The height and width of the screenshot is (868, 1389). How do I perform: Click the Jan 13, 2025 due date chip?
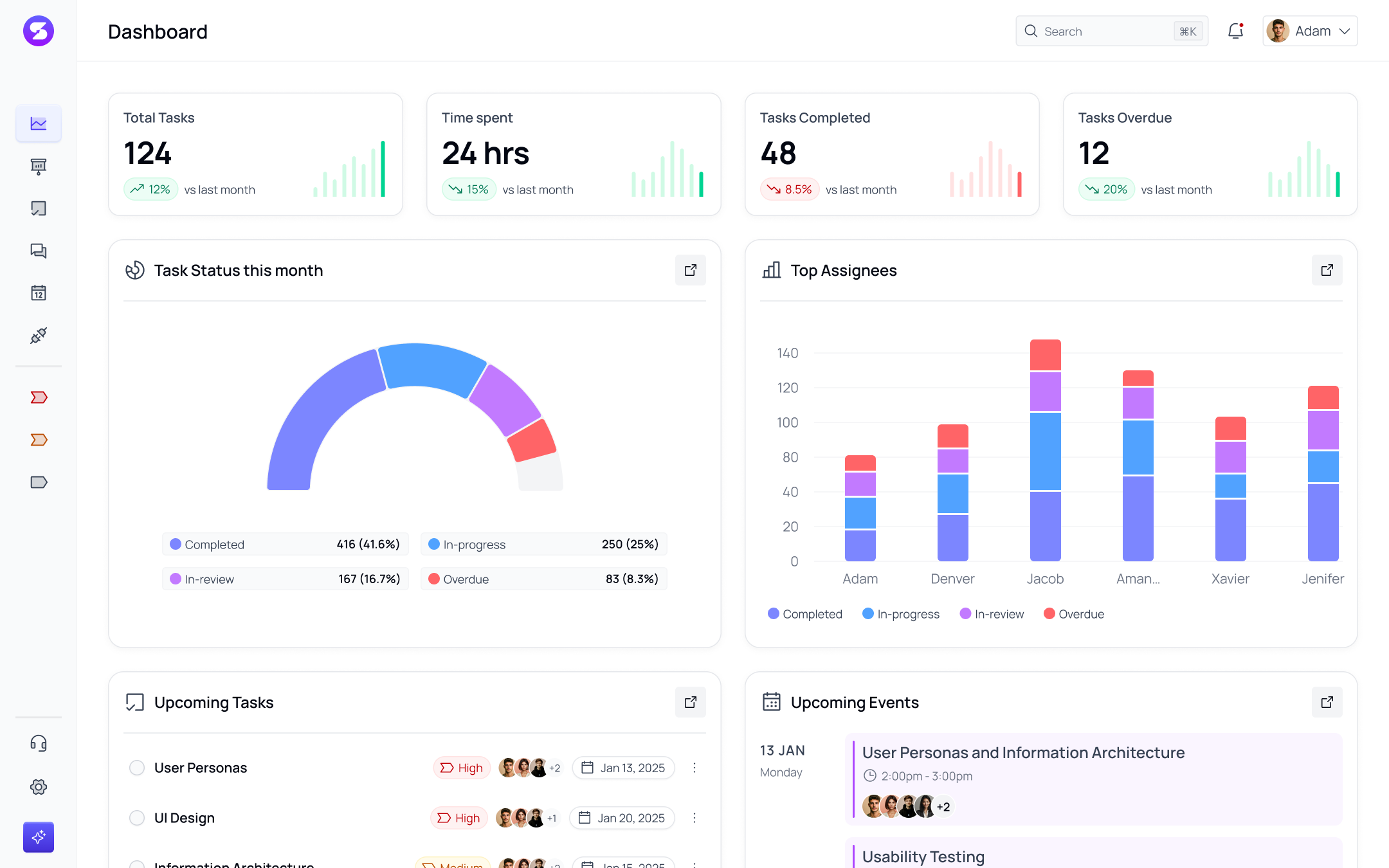[623, 768]
